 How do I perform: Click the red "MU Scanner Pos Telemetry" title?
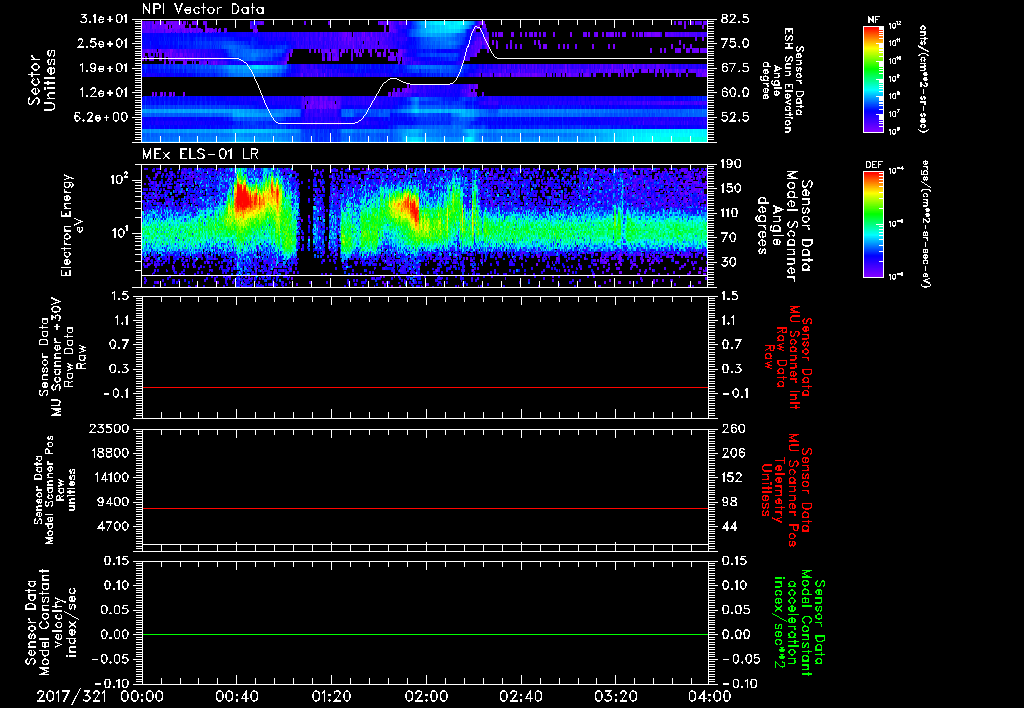tap(786, 490)
